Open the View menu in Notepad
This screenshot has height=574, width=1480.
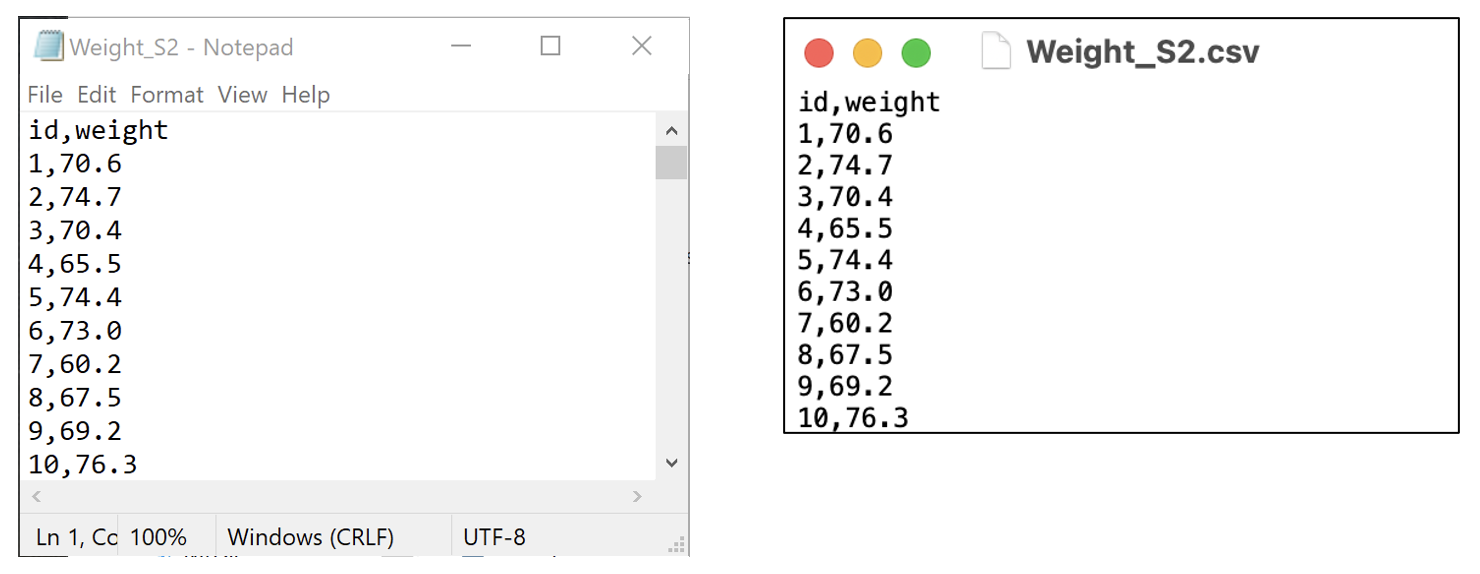coord(243,95)
